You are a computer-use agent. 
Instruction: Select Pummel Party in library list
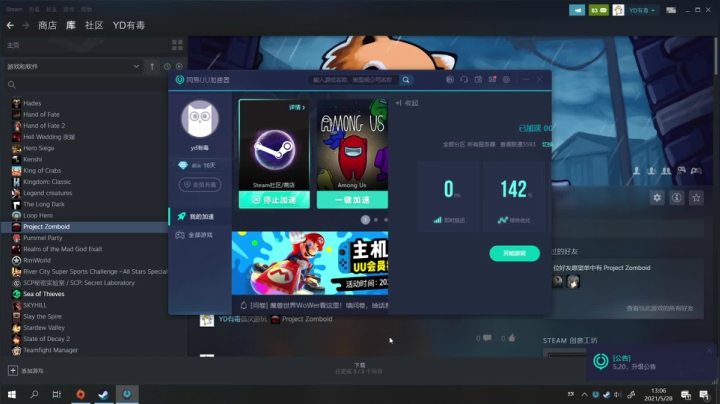pos(42,238)
